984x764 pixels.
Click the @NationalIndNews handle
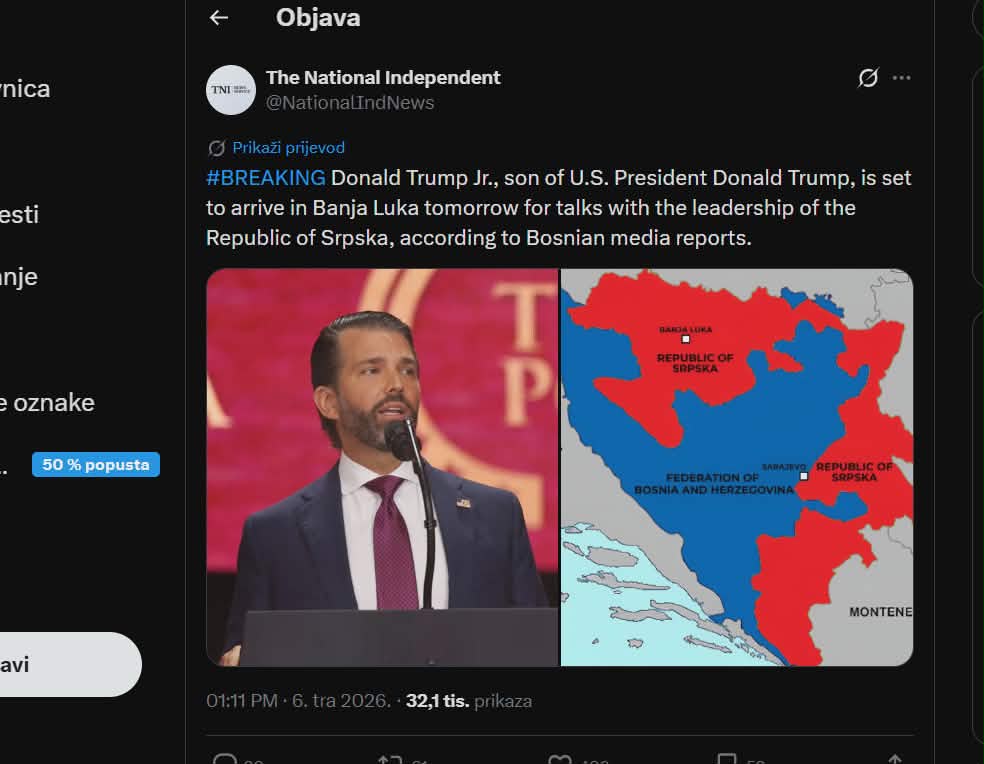350,102
